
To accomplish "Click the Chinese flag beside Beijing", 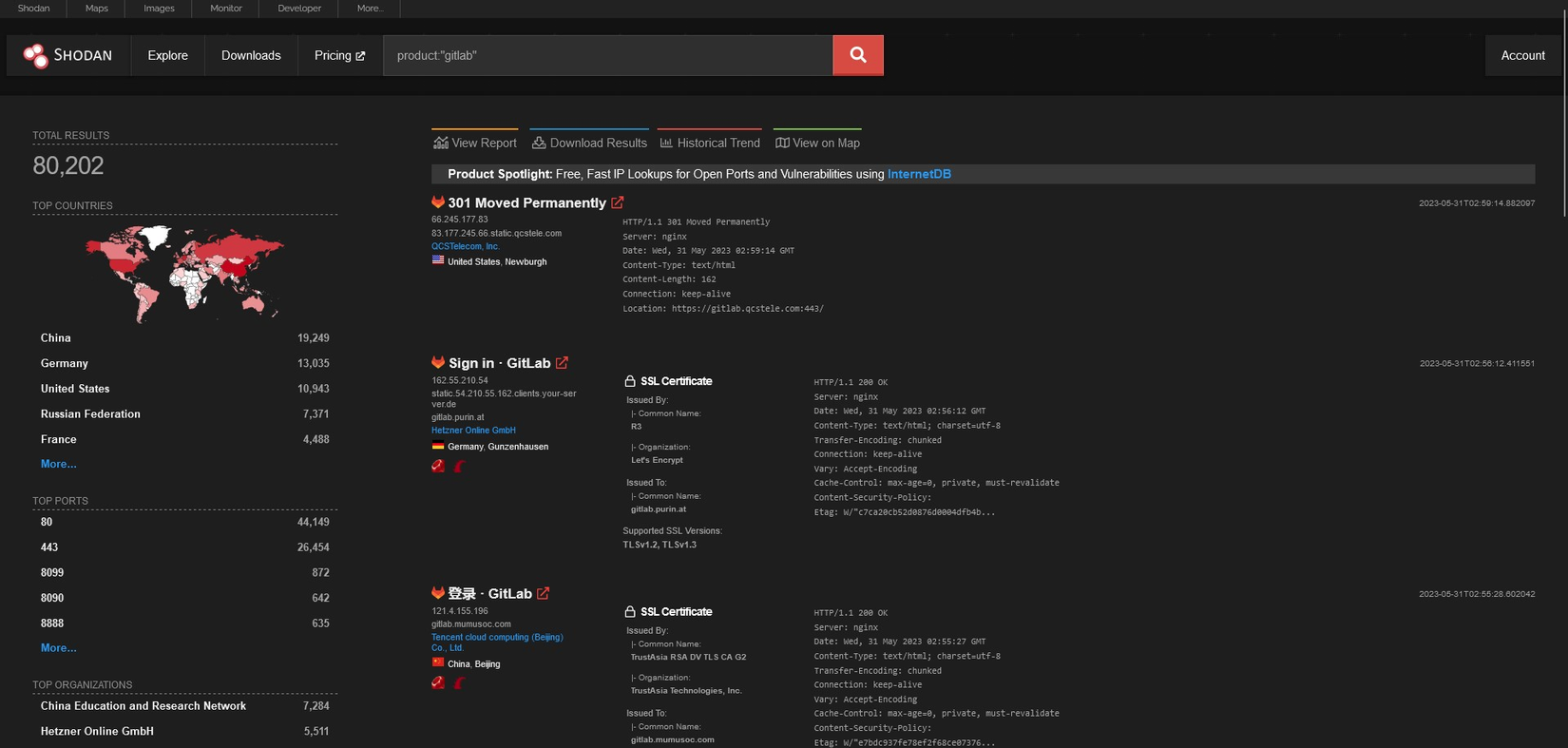I will pyautogui.click(x=438, y=662).
